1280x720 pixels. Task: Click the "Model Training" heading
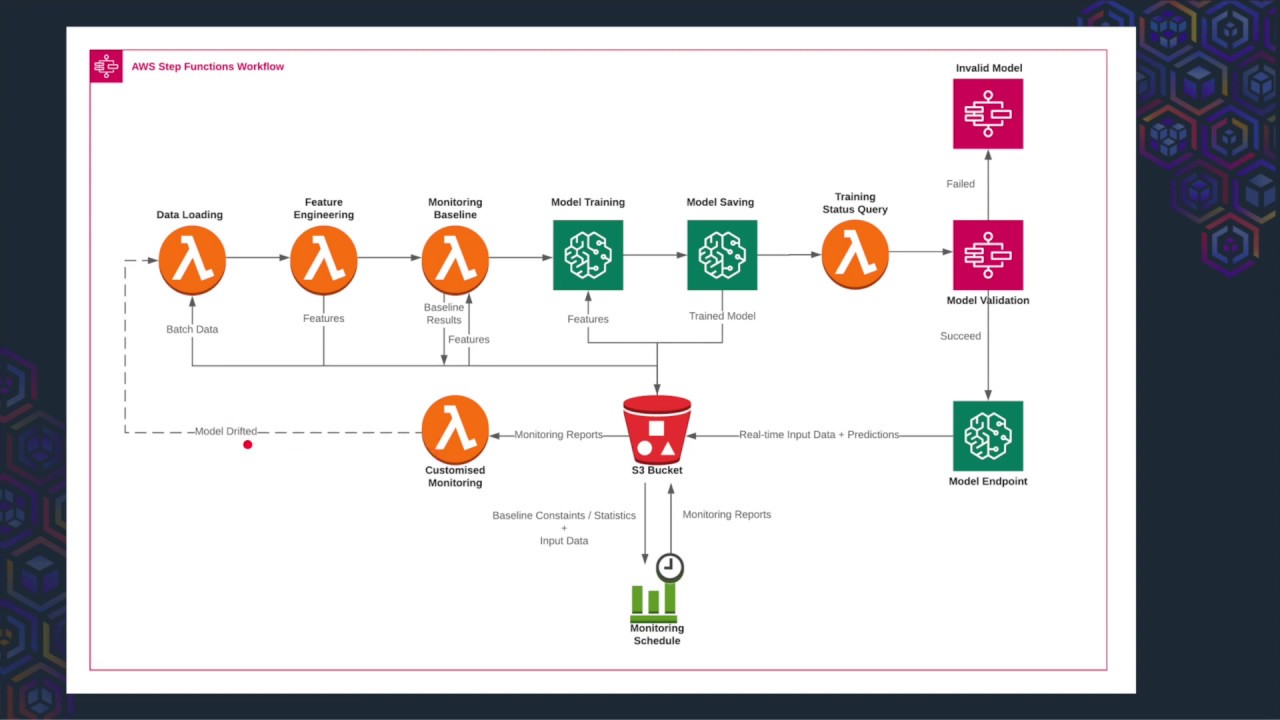[x=588, y=202]
